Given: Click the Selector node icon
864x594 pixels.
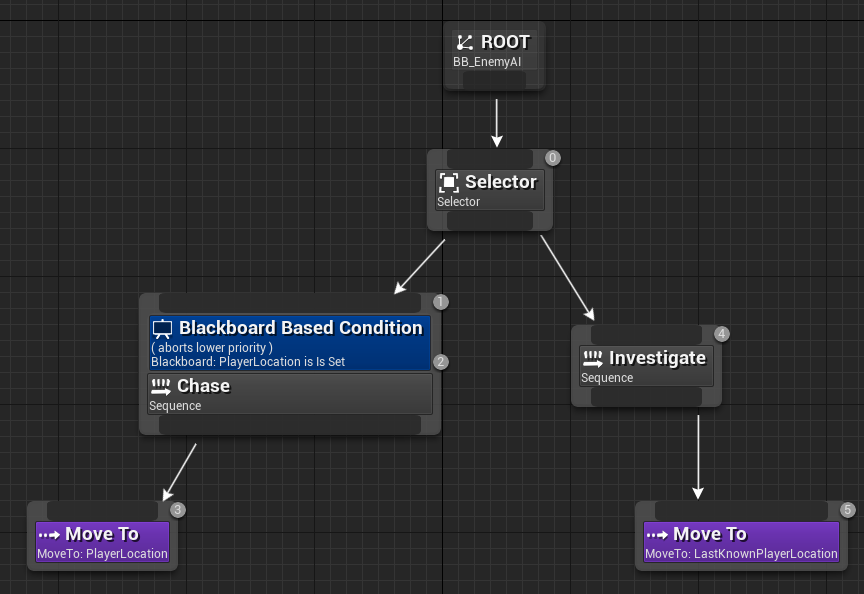Looking at the screenshot, I should tap(449, 182).
